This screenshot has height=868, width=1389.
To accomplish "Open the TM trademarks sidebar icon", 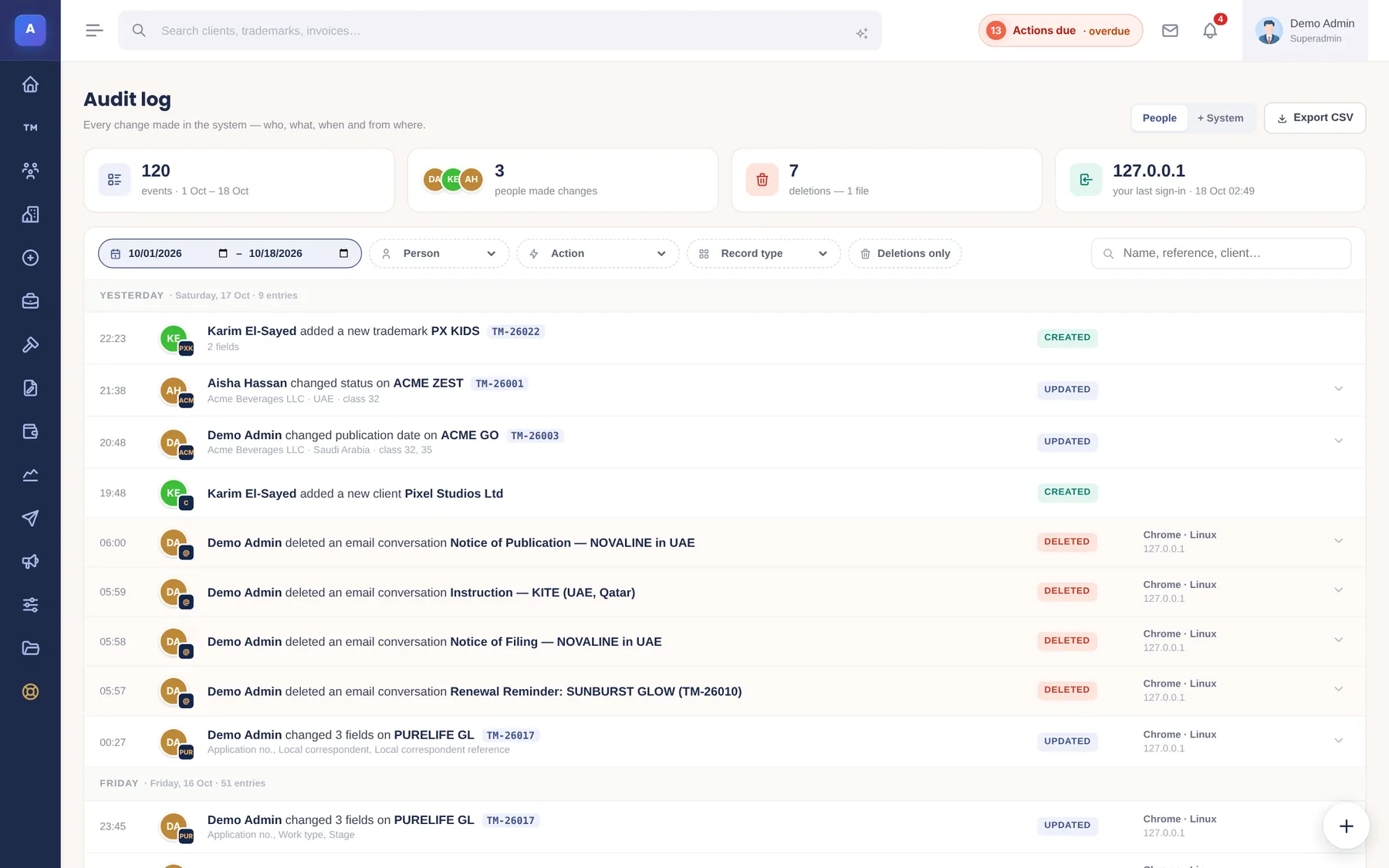I will click(x=30, y=127).
